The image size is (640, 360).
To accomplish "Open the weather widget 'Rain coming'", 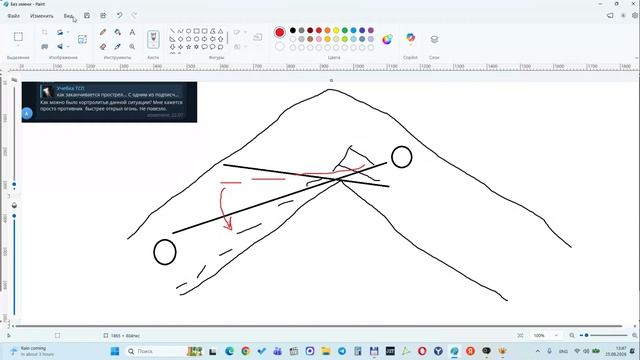I will (x=32, y=351).
